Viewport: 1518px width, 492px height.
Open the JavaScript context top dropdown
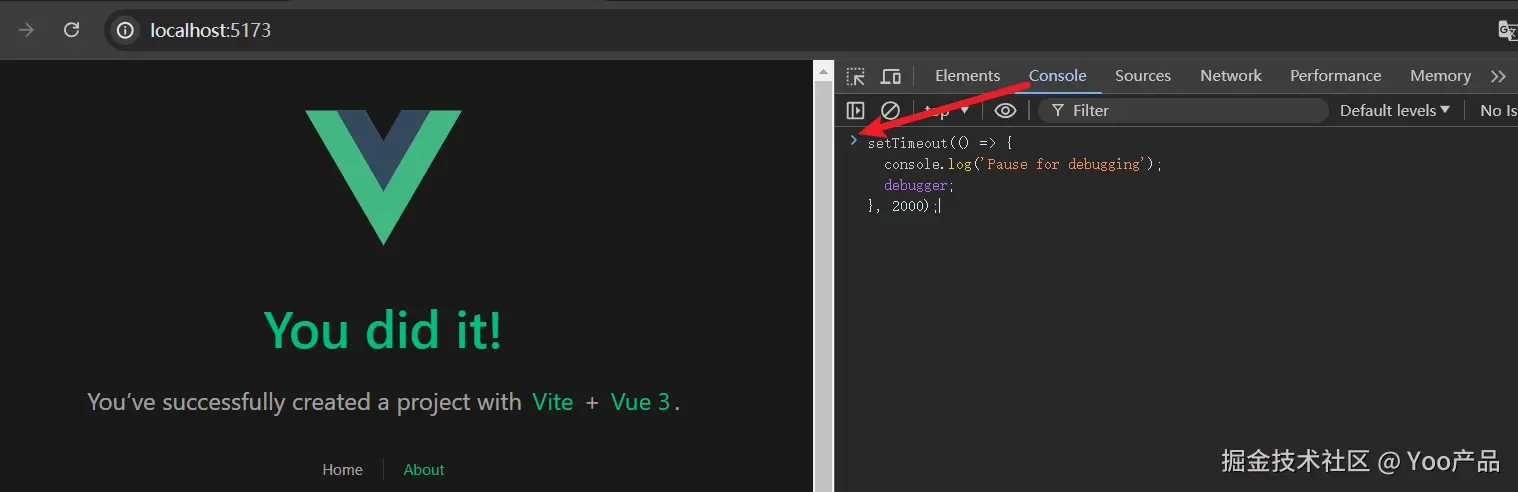click(x=946, y=110)
